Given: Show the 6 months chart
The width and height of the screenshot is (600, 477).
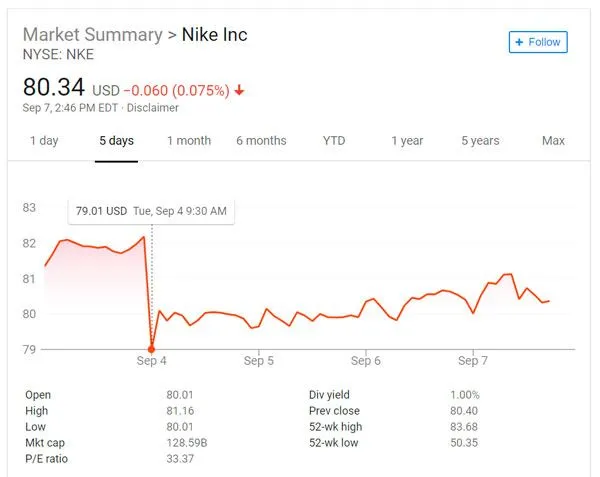Looking at the screenshot, I should 261,141.
